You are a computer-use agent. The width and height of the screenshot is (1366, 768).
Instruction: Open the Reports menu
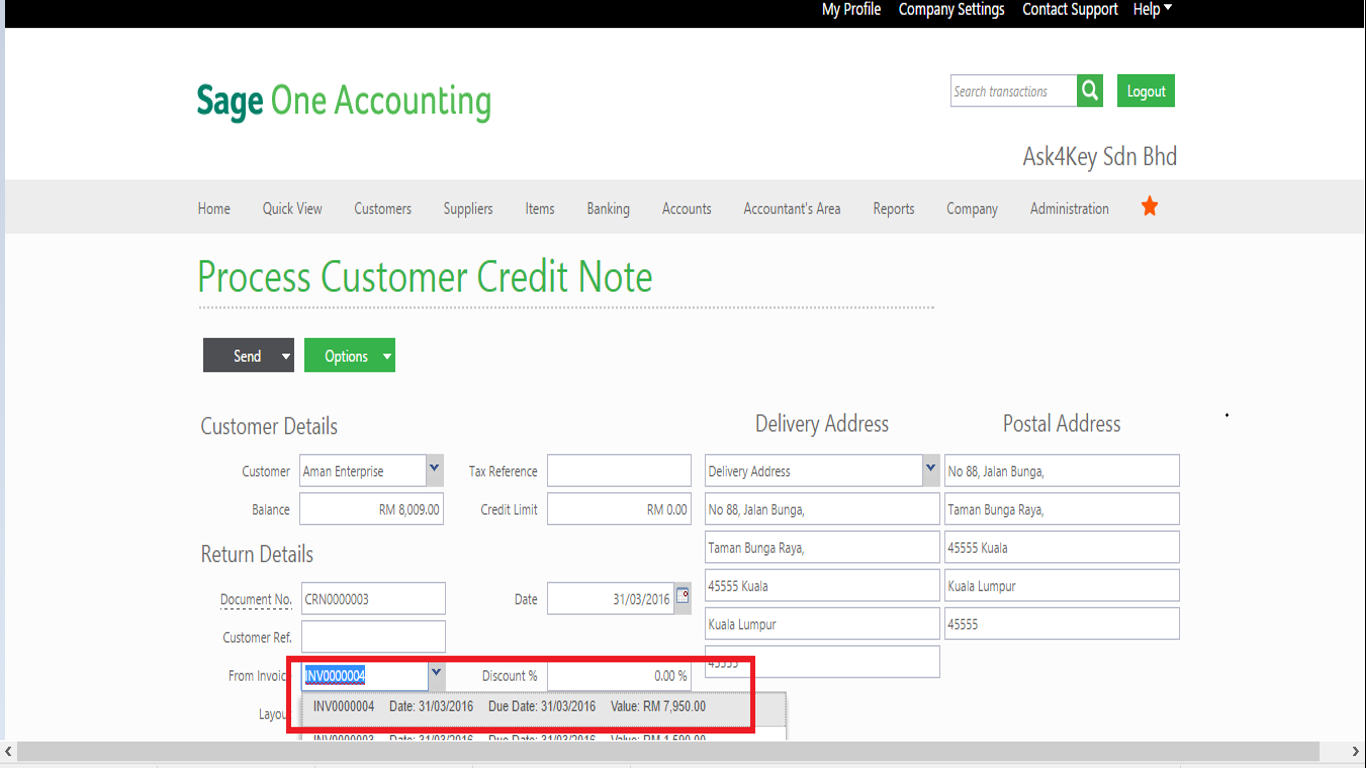(894, 208)
